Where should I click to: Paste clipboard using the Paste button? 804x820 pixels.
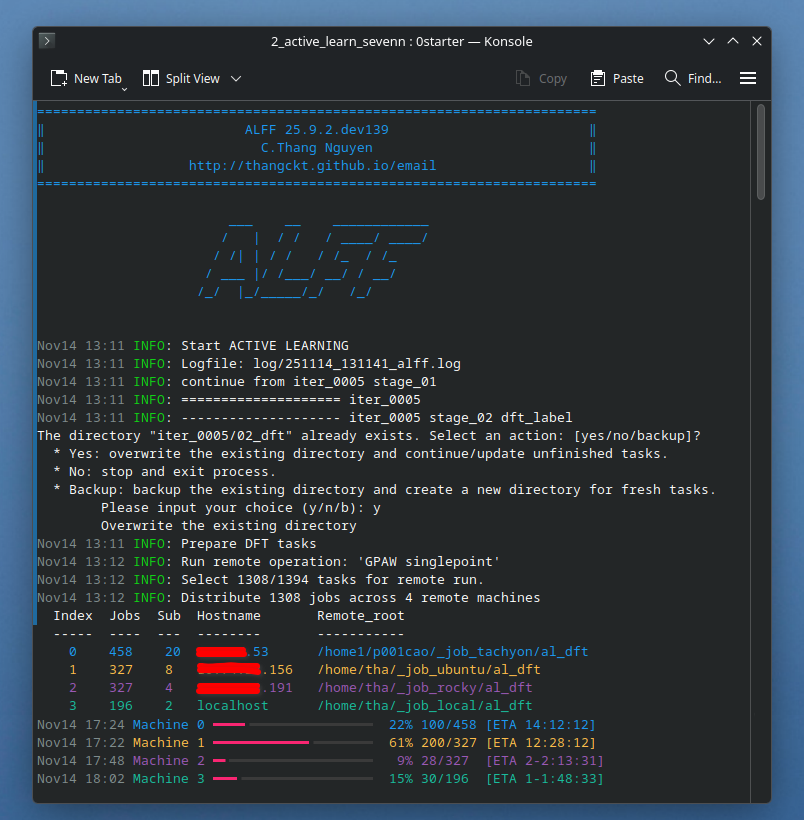pyautogui.click(x=617, y=78)
